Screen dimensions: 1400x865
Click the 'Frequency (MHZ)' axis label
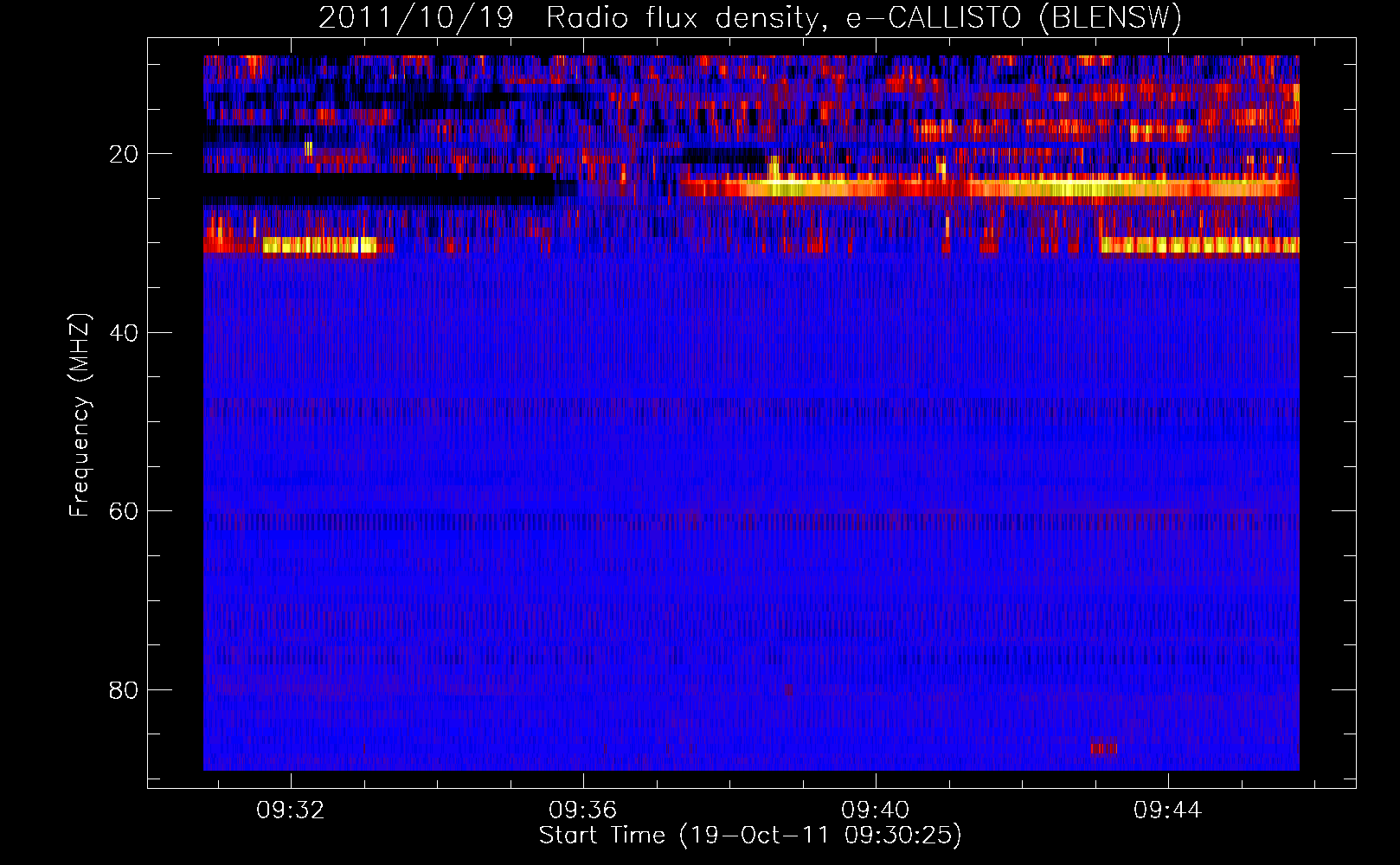click(x=80, y=415)
